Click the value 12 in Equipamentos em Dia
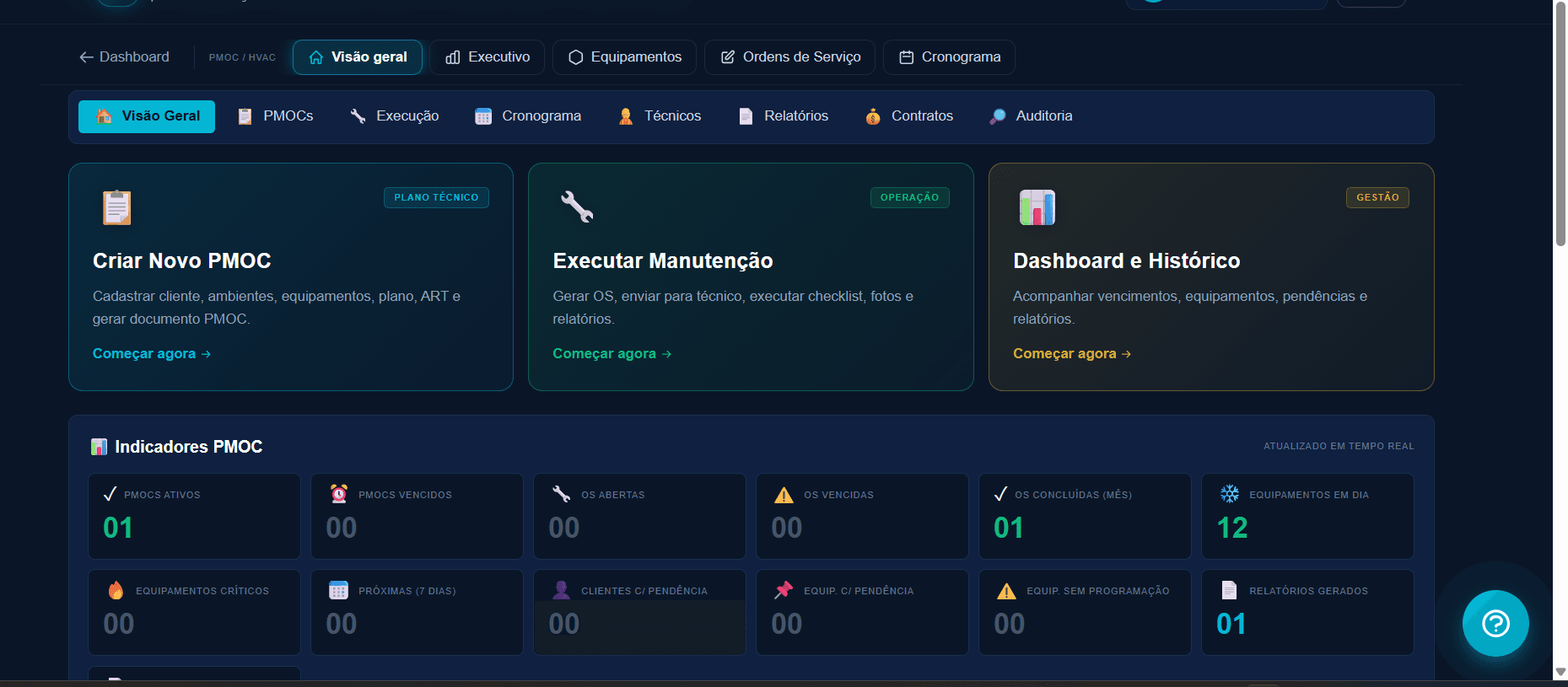This screenshot has height=687, width=1568. [1232, 528]
